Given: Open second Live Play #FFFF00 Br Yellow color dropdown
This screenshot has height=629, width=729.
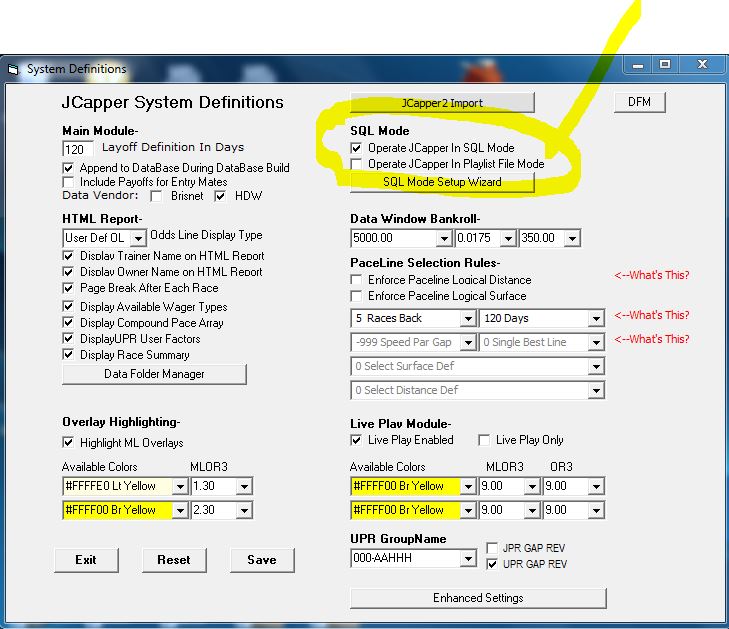Looking at the screenshot, I should [x=468, y=511].
